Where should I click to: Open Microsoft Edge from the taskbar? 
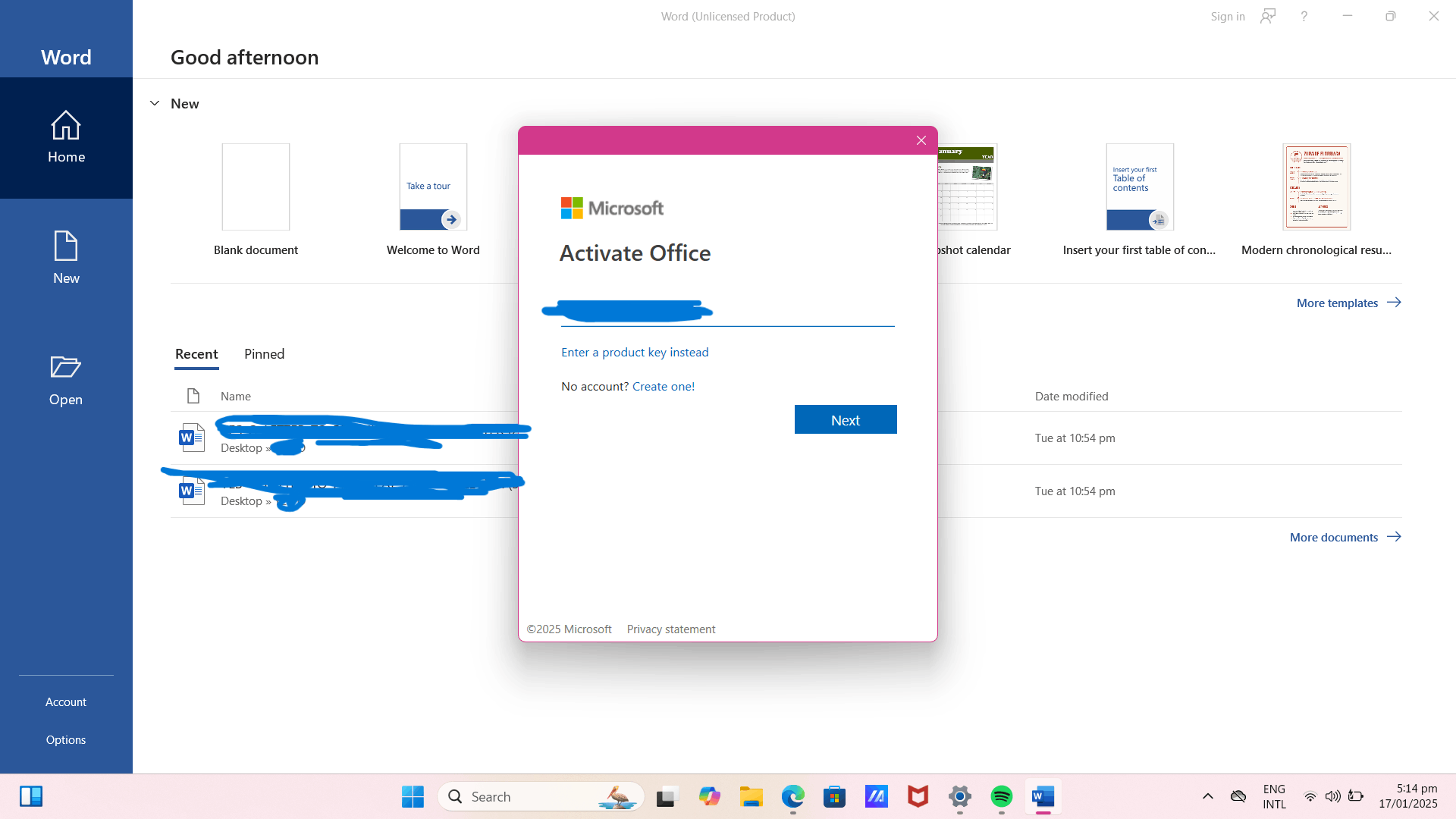click(792, 796)
